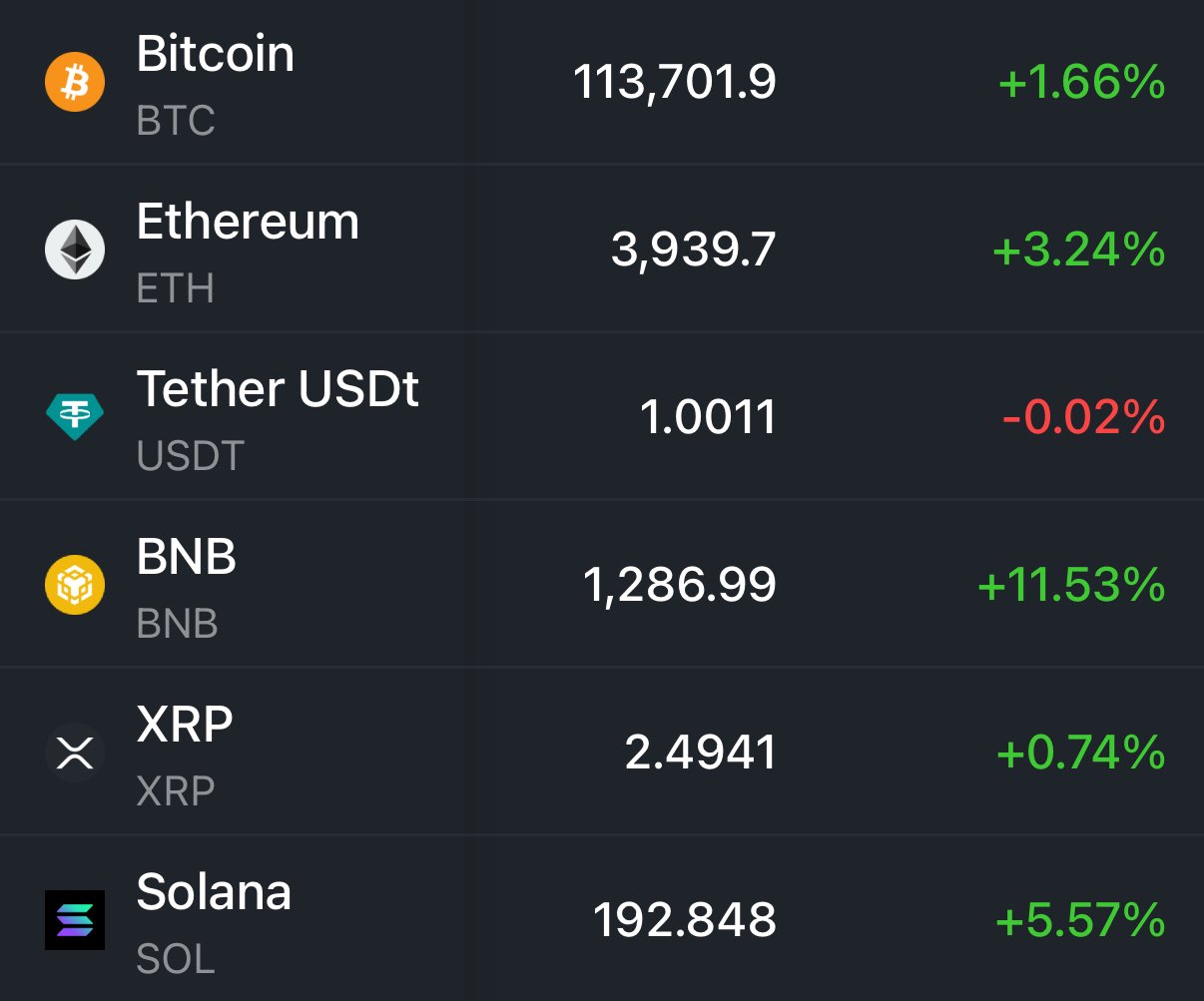This screenshot has height=1001, width=1204.
Task: Tap Bitcoin's +1.66% change value
Action: [1082, 82]
